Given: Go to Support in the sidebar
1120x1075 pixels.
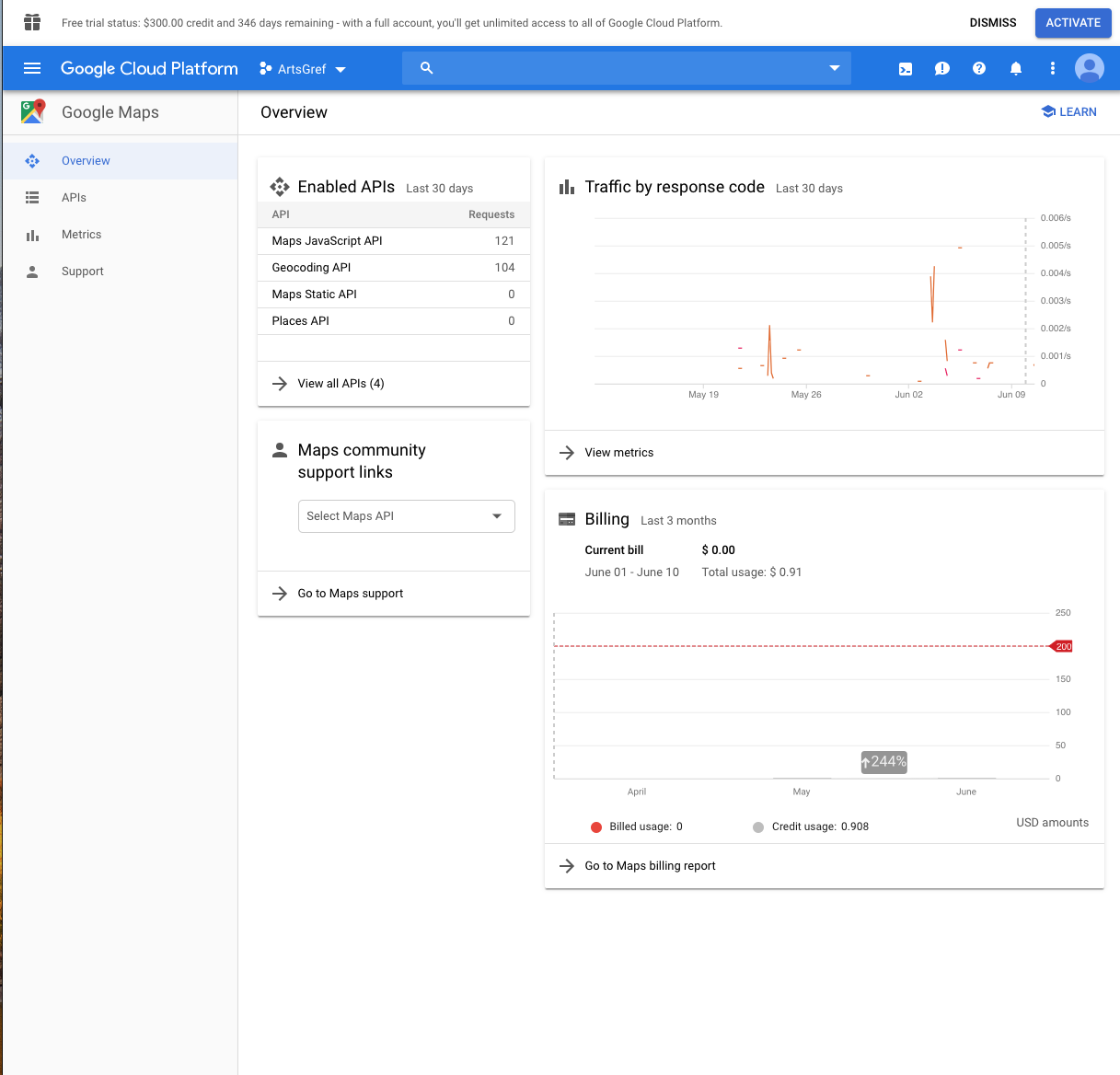Looking at the screenshot, I should tap(82, 272).
